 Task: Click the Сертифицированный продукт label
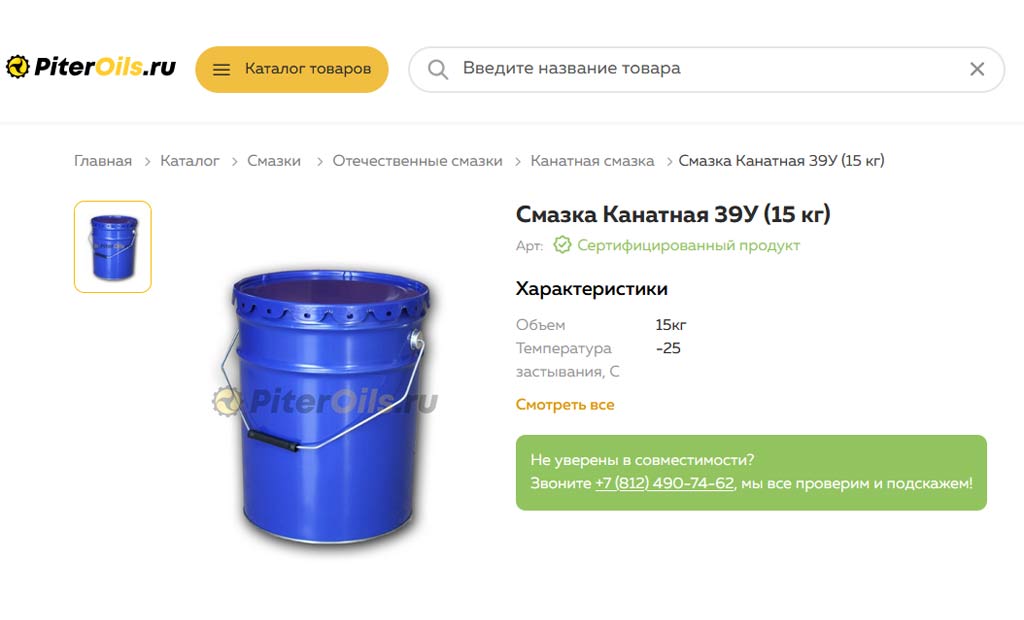688,246
